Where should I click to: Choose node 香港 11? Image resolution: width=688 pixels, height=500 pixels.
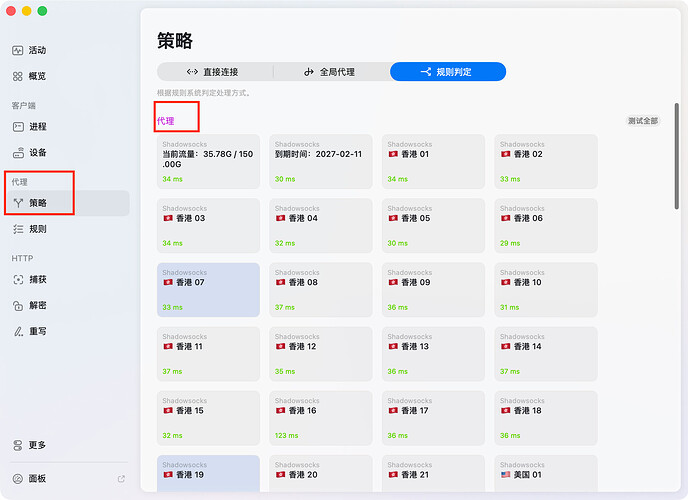point(208,354)
